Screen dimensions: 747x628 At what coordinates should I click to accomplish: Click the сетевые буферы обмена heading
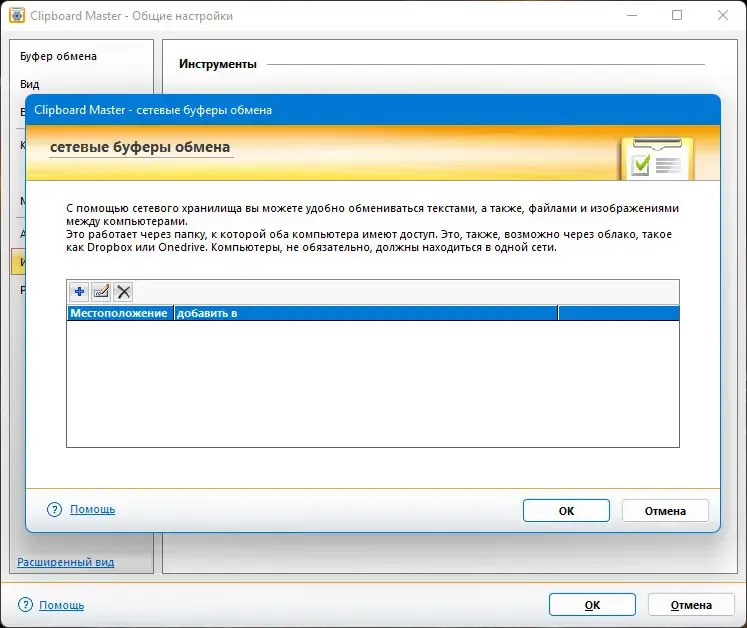coord(140,147)
